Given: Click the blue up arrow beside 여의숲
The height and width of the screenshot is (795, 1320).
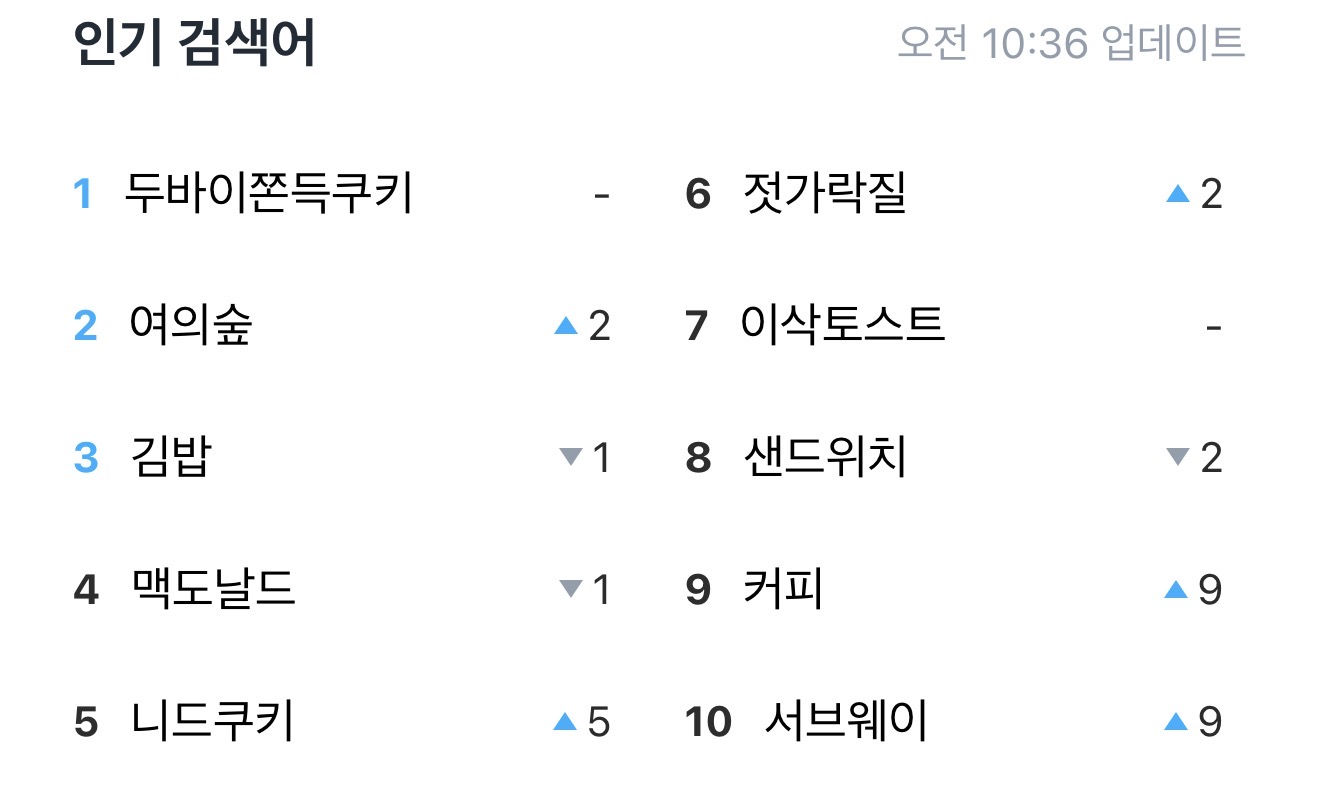Looking at the screenshot, I should point(566,325).
